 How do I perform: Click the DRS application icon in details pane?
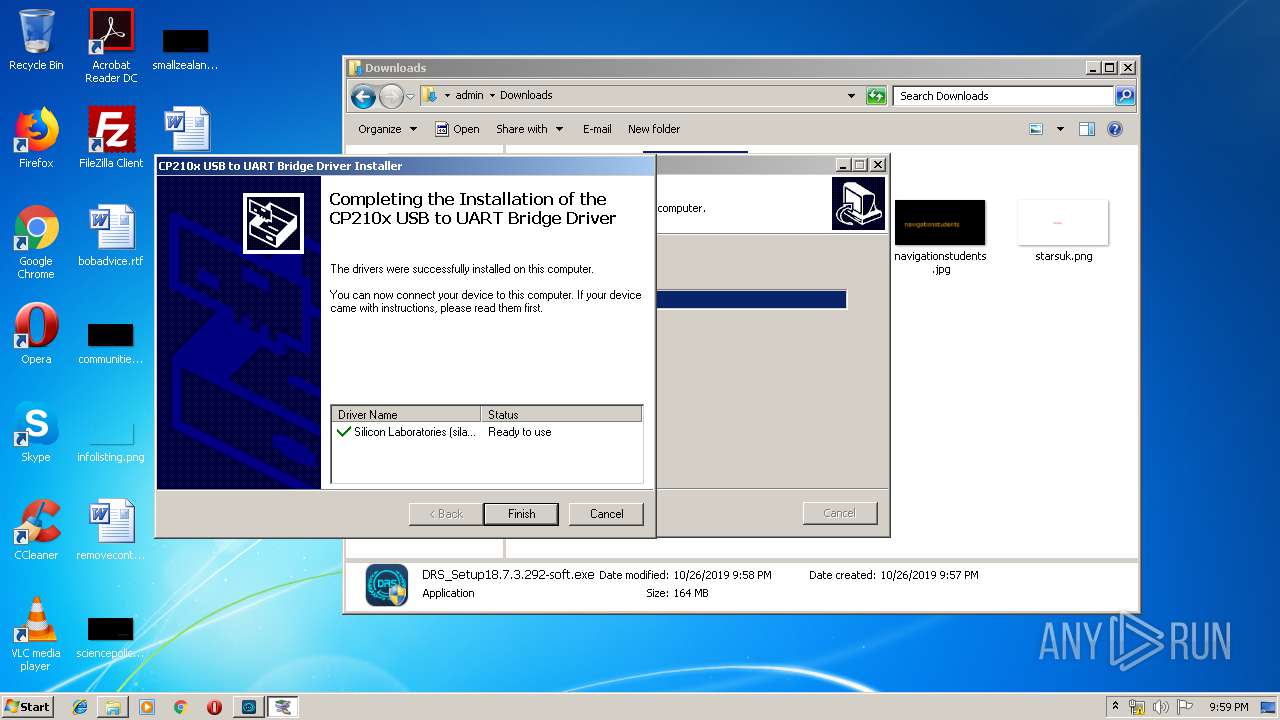[x=386, y=585]
